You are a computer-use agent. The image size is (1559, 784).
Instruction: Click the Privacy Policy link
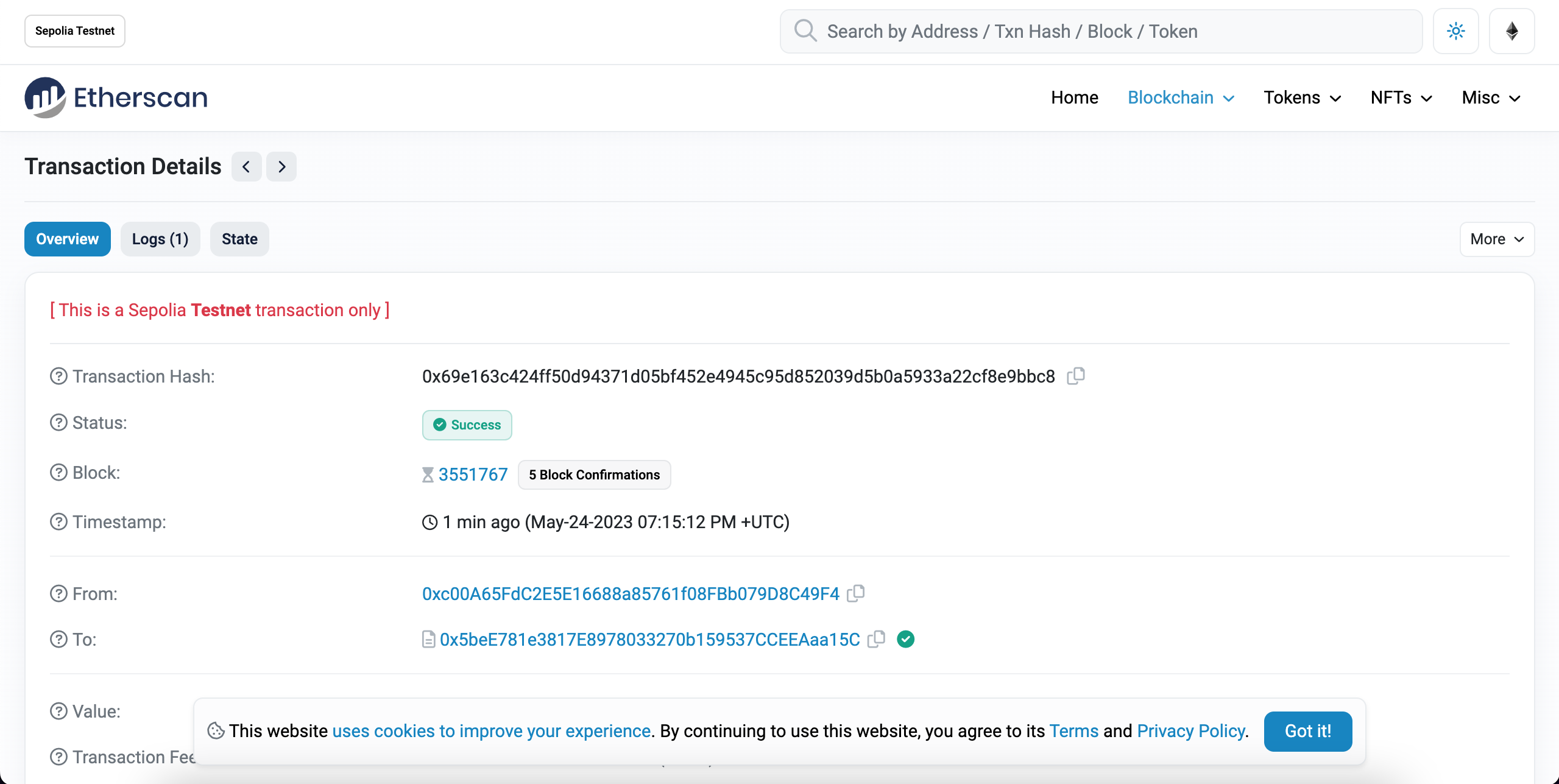click(x=1190, y=731)
